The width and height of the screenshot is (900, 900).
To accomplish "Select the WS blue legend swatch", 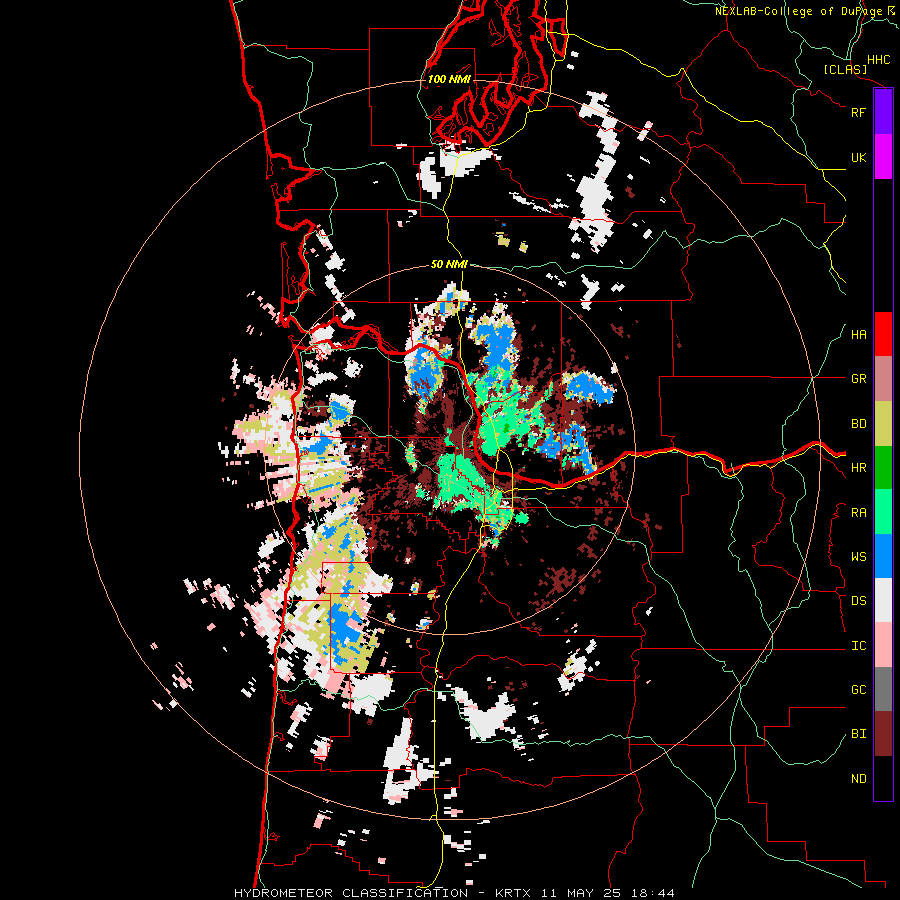I will coord(883,556).
